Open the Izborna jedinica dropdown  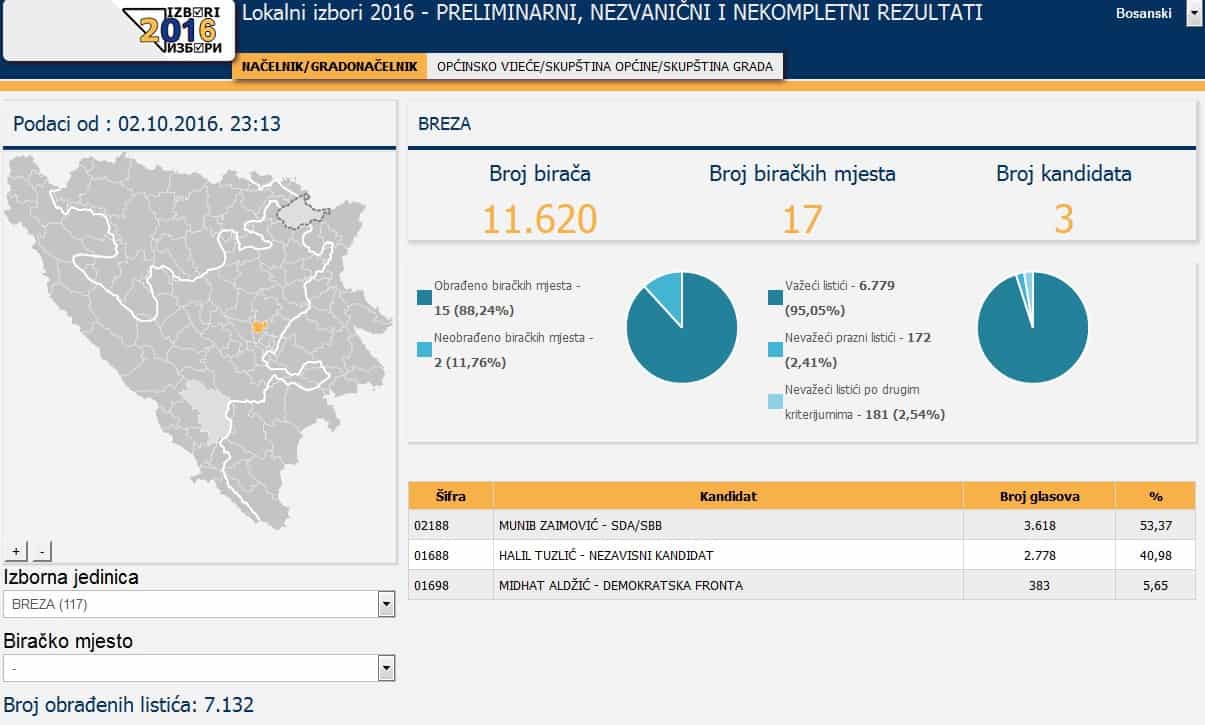pyautogui.click(x=385, y=604)
